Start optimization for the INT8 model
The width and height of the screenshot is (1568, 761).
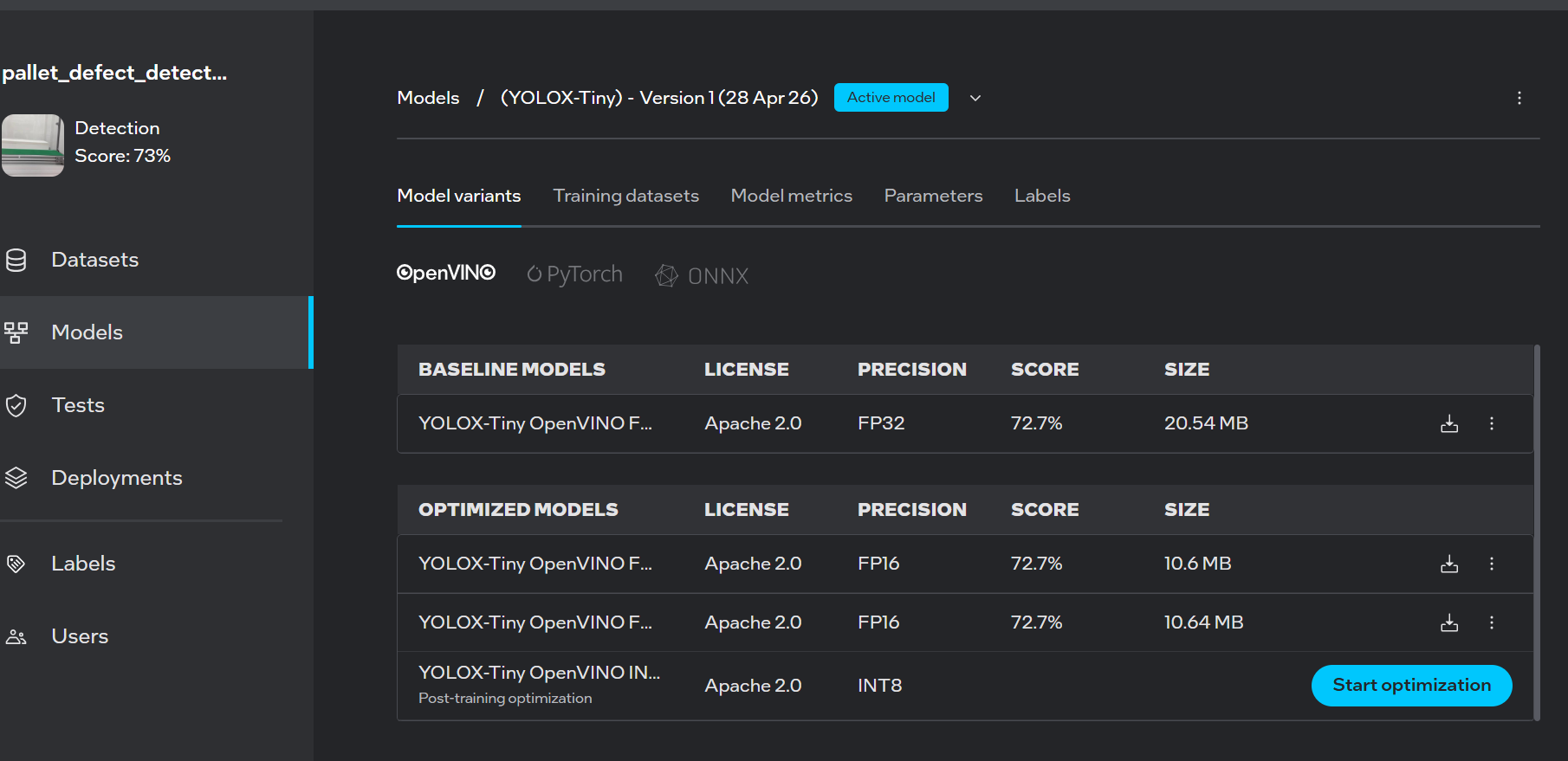(1412, 686)
